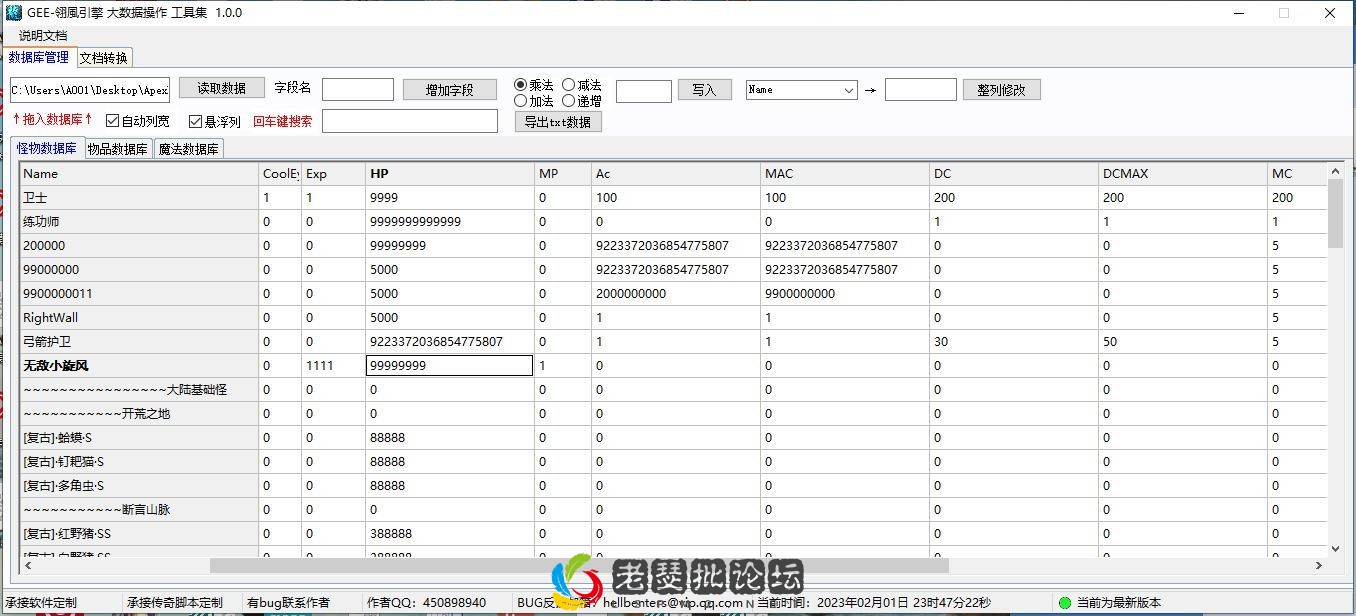Click the vertical scrollbar up arrow
Viewport: 1356px width, 616px height.
coord(1335,172)
